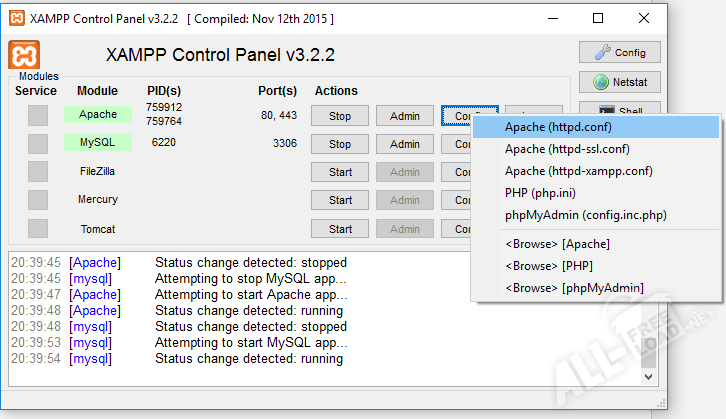Screen dimensions: 726x419
Task: Choose <Browse> [phpMyAdmin] menu option
Action: 574,288
